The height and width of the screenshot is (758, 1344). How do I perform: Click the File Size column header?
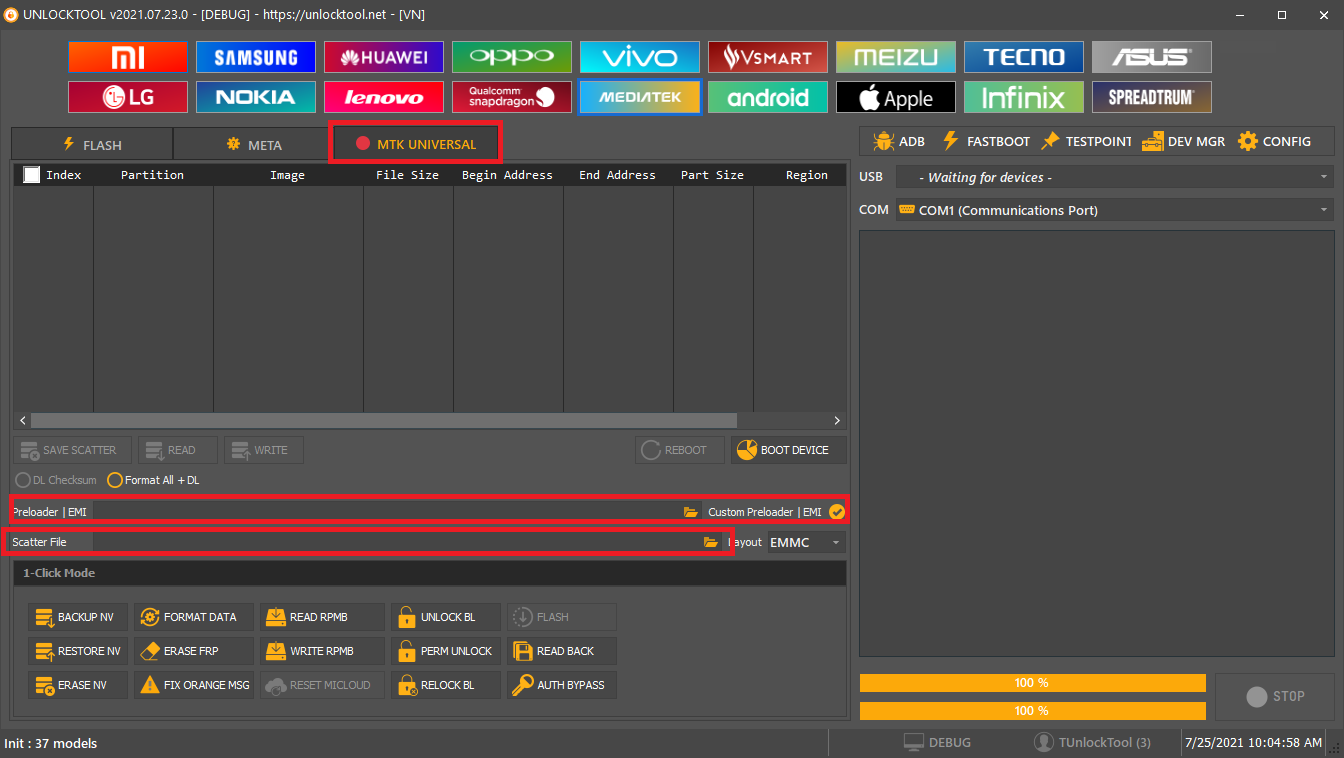[408, 175]
